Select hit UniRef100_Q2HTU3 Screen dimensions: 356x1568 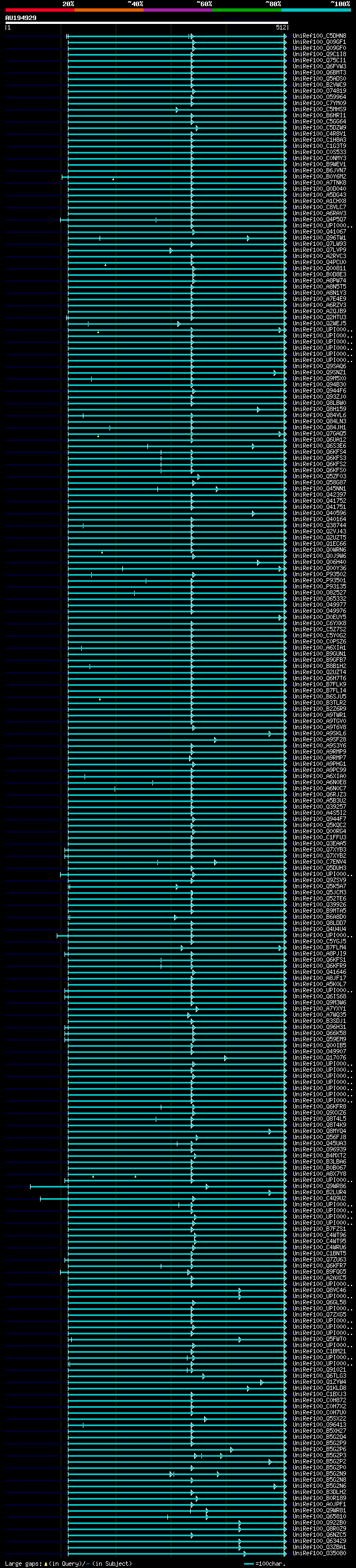point(319,317)
